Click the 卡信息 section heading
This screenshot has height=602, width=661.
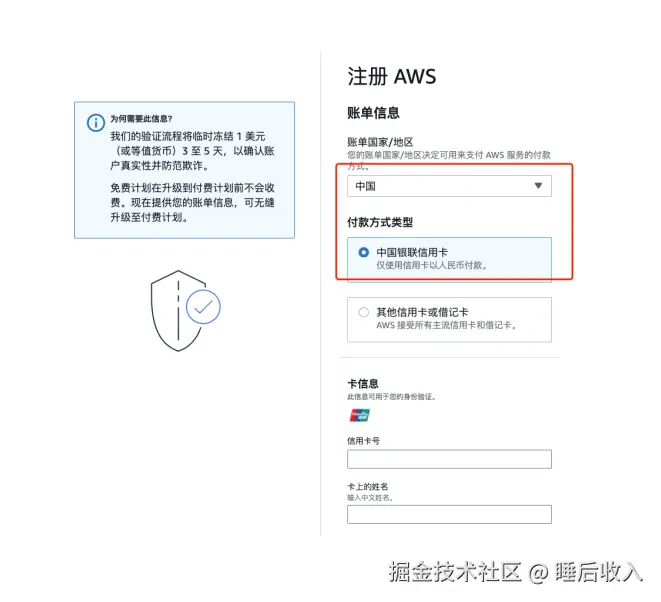(x=363, y=384)
